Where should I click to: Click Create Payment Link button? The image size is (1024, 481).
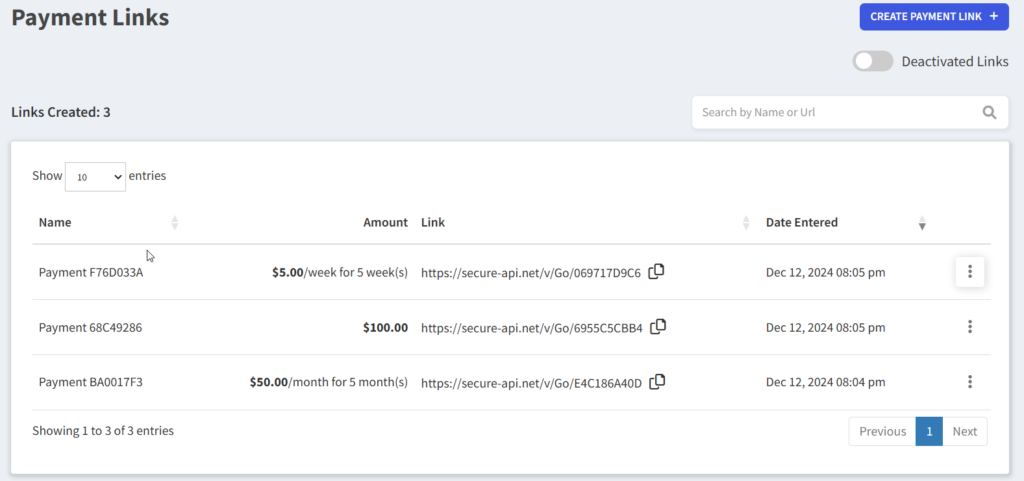click(933, 17)
